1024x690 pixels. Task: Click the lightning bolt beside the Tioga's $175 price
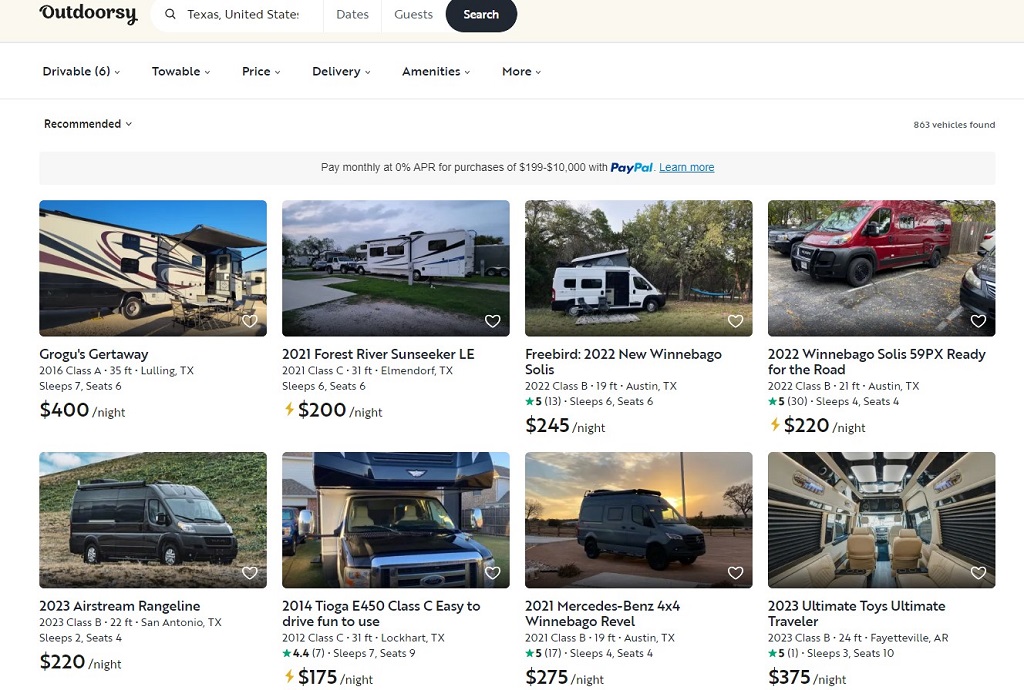(288, 675)
